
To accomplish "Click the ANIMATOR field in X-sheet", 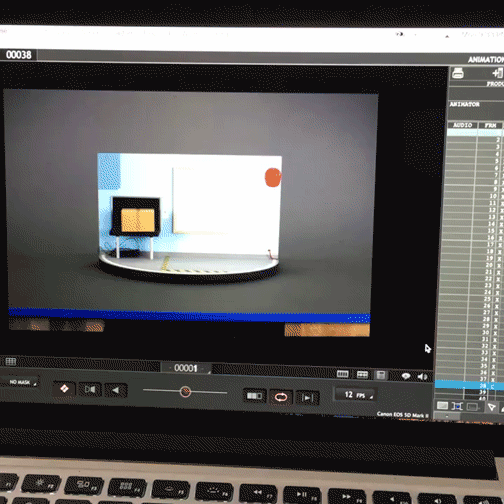I will (x=476, y=110).
